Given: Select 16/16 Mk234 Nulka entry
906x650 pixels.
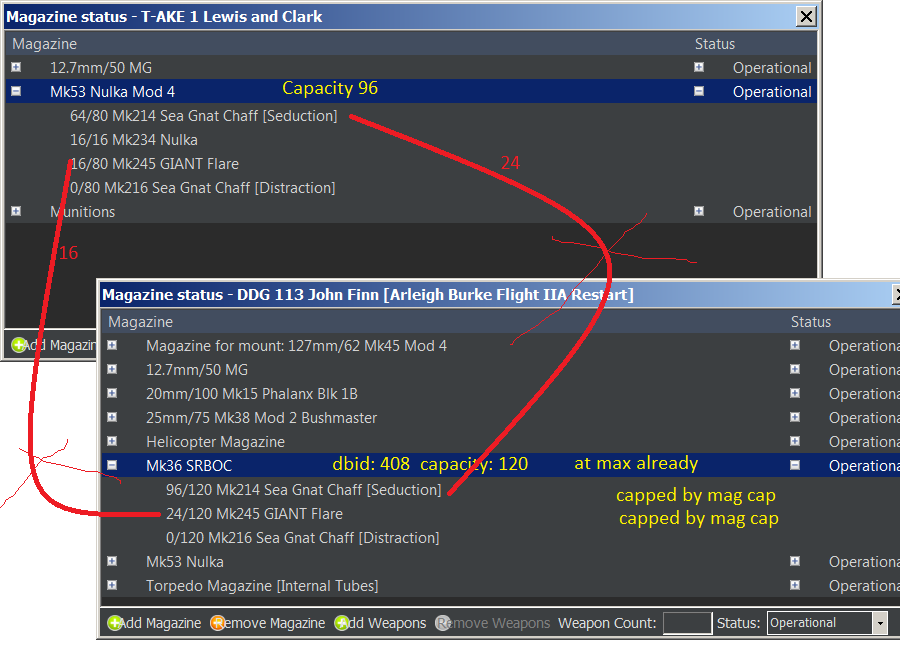Looking at the screenshot, I should (133, 140).
